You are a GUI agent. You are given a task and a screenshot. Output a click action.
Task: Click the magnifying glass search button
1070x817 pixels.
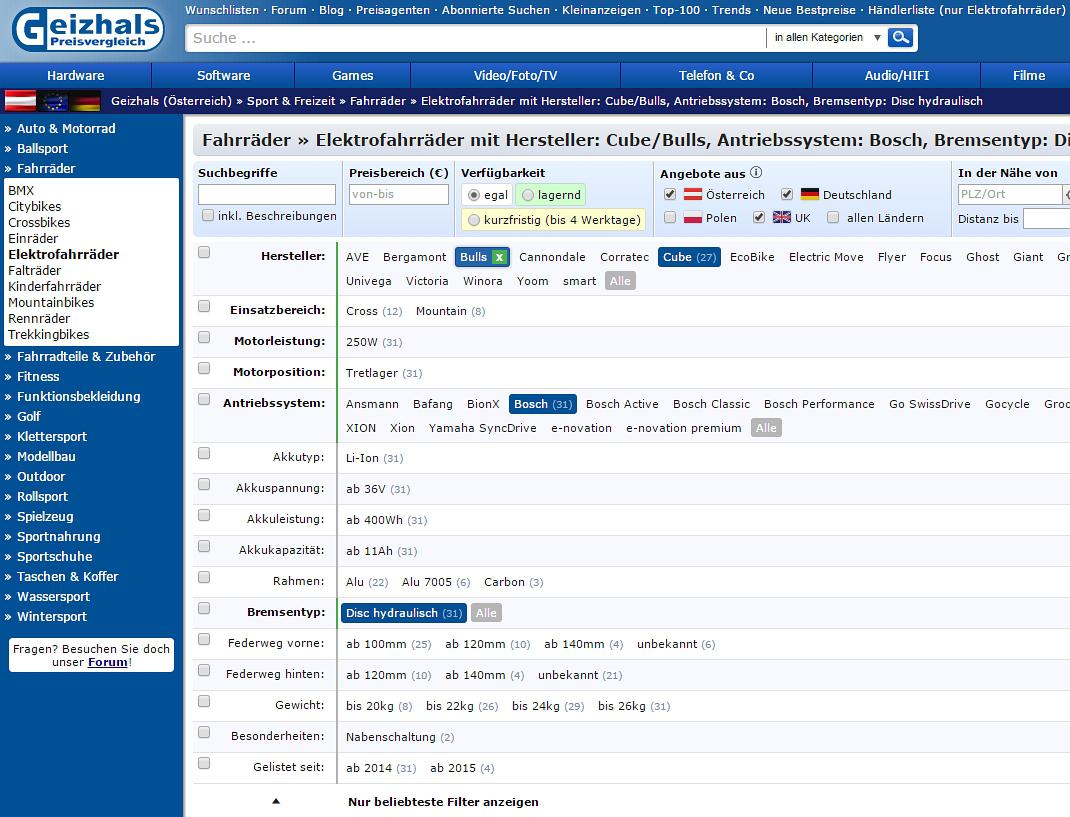(901, 38)
